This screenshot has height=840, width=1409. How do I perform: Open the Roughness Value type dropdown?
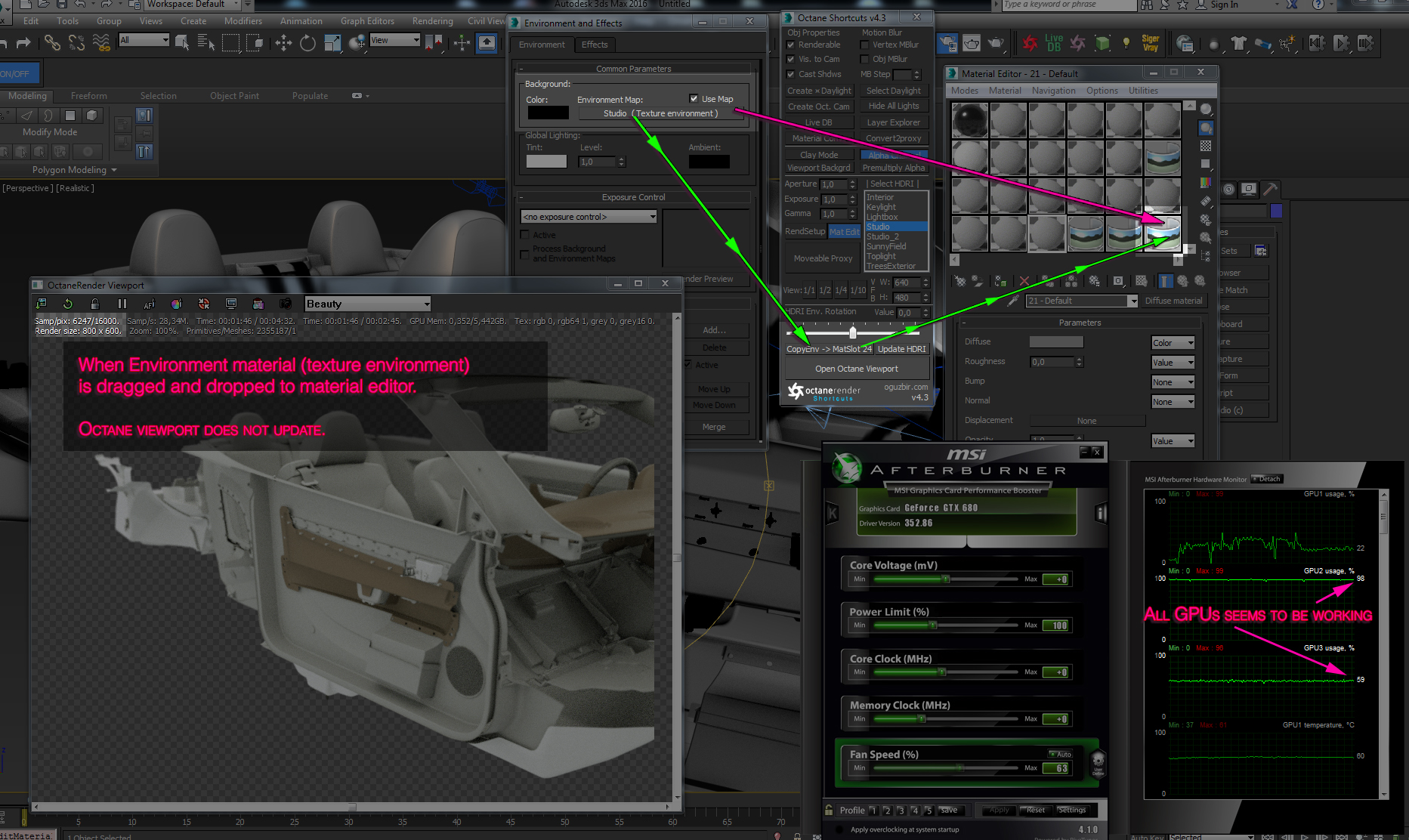1173,363
